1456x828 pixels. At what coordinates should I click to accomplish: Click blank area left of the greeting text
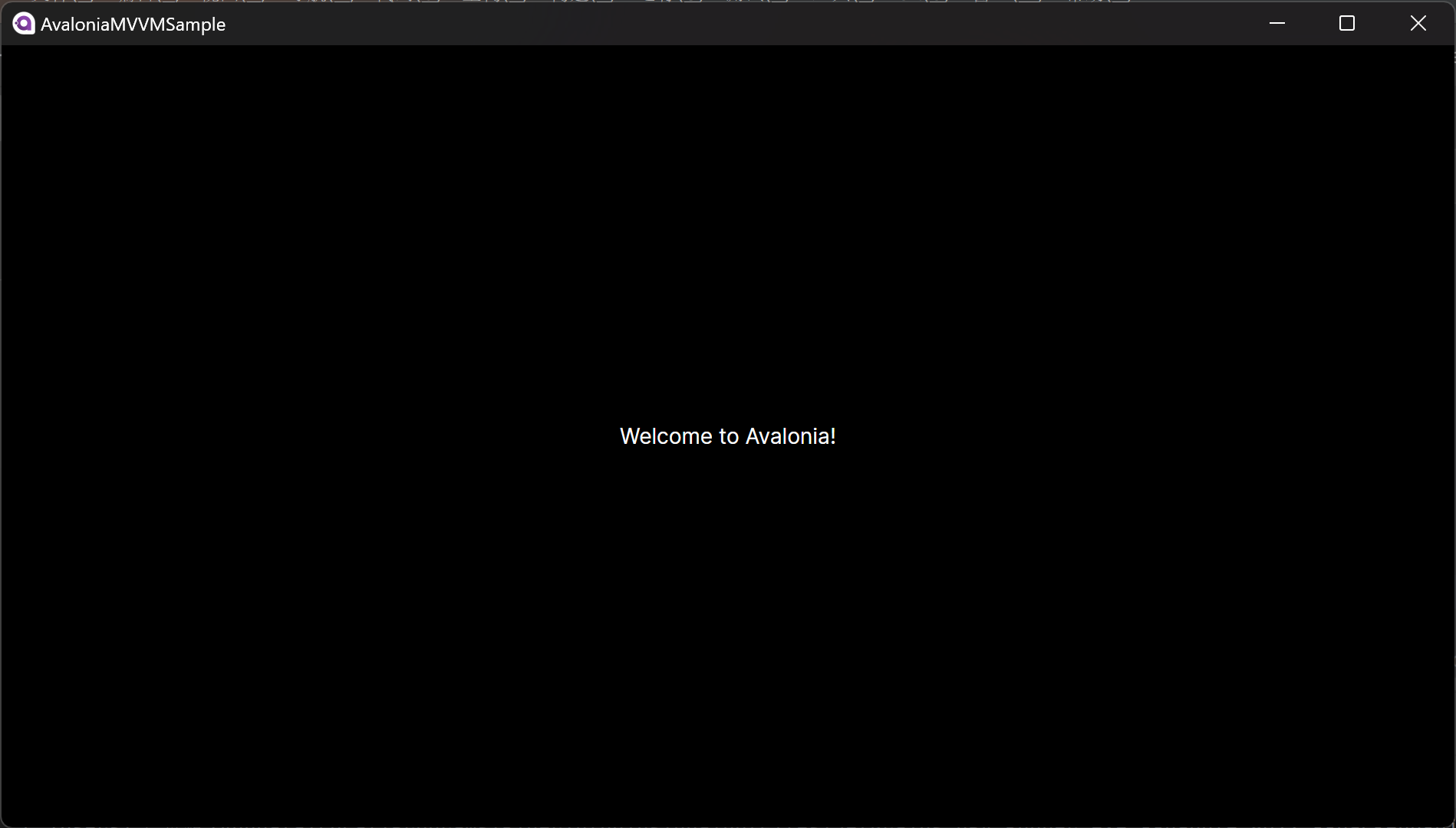(x=307, y=436)
